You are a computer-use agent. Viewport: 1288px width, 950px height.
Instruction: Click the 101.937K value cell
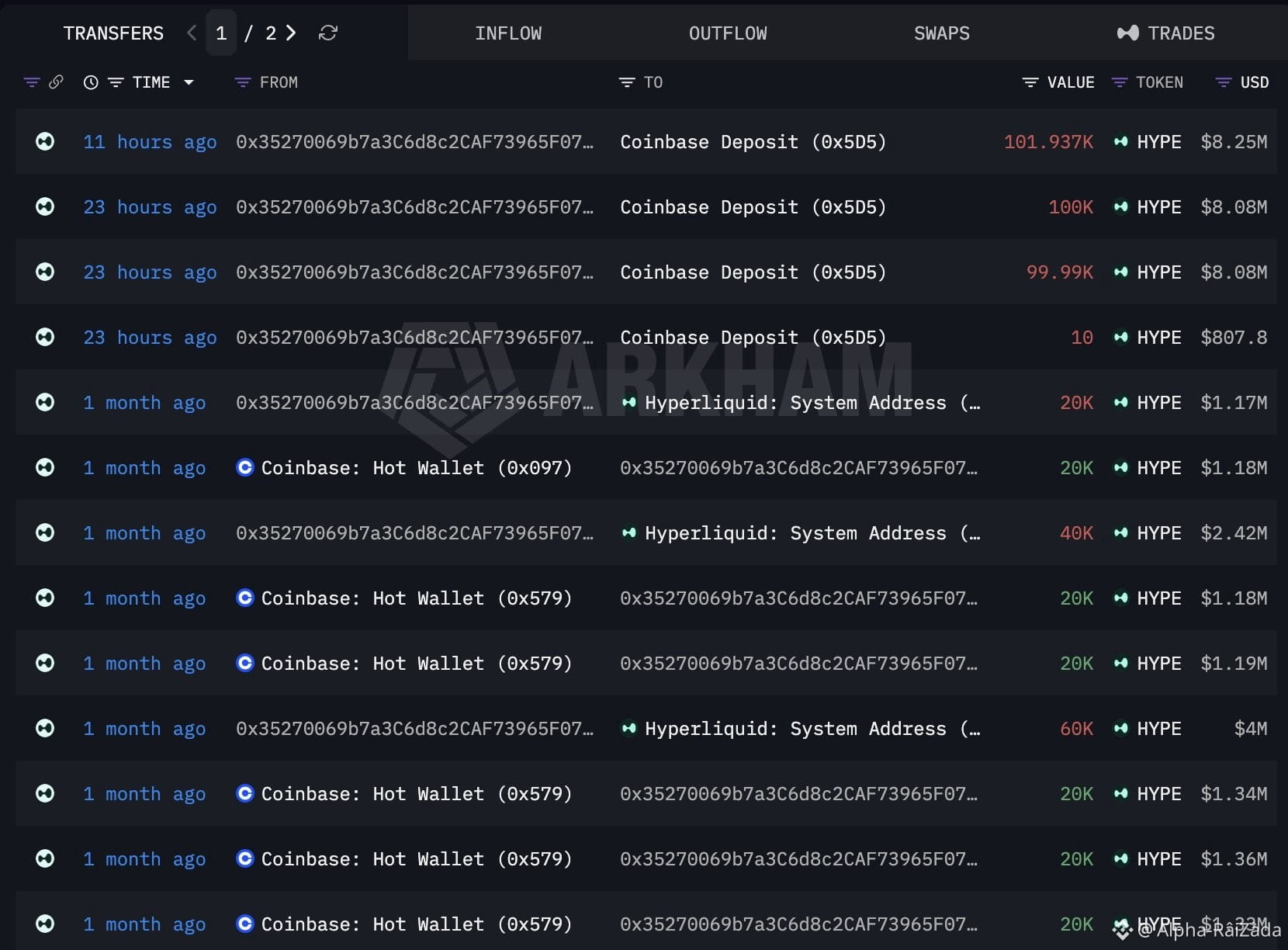(1048, 142)
